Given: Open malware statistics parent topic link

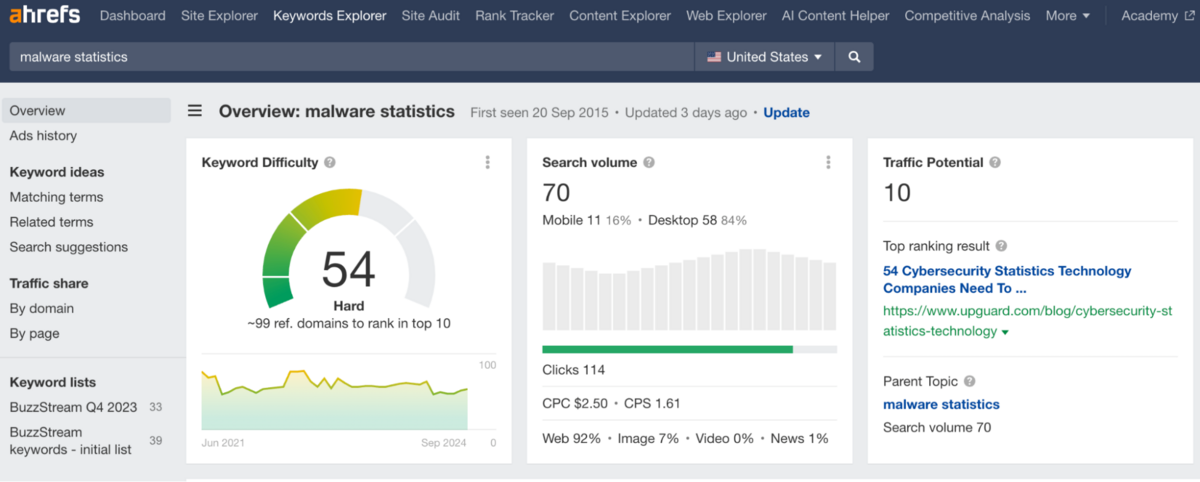Looking at the screenshot, I should point(941,404).
